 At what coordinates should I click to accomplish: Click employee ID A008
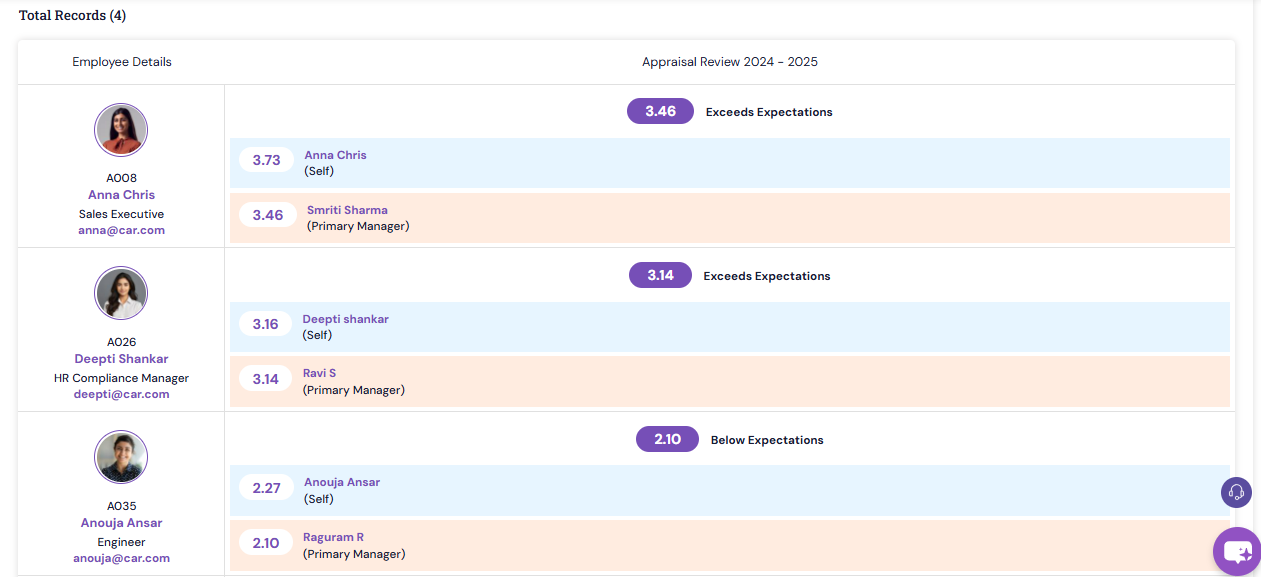pos(121,178)
